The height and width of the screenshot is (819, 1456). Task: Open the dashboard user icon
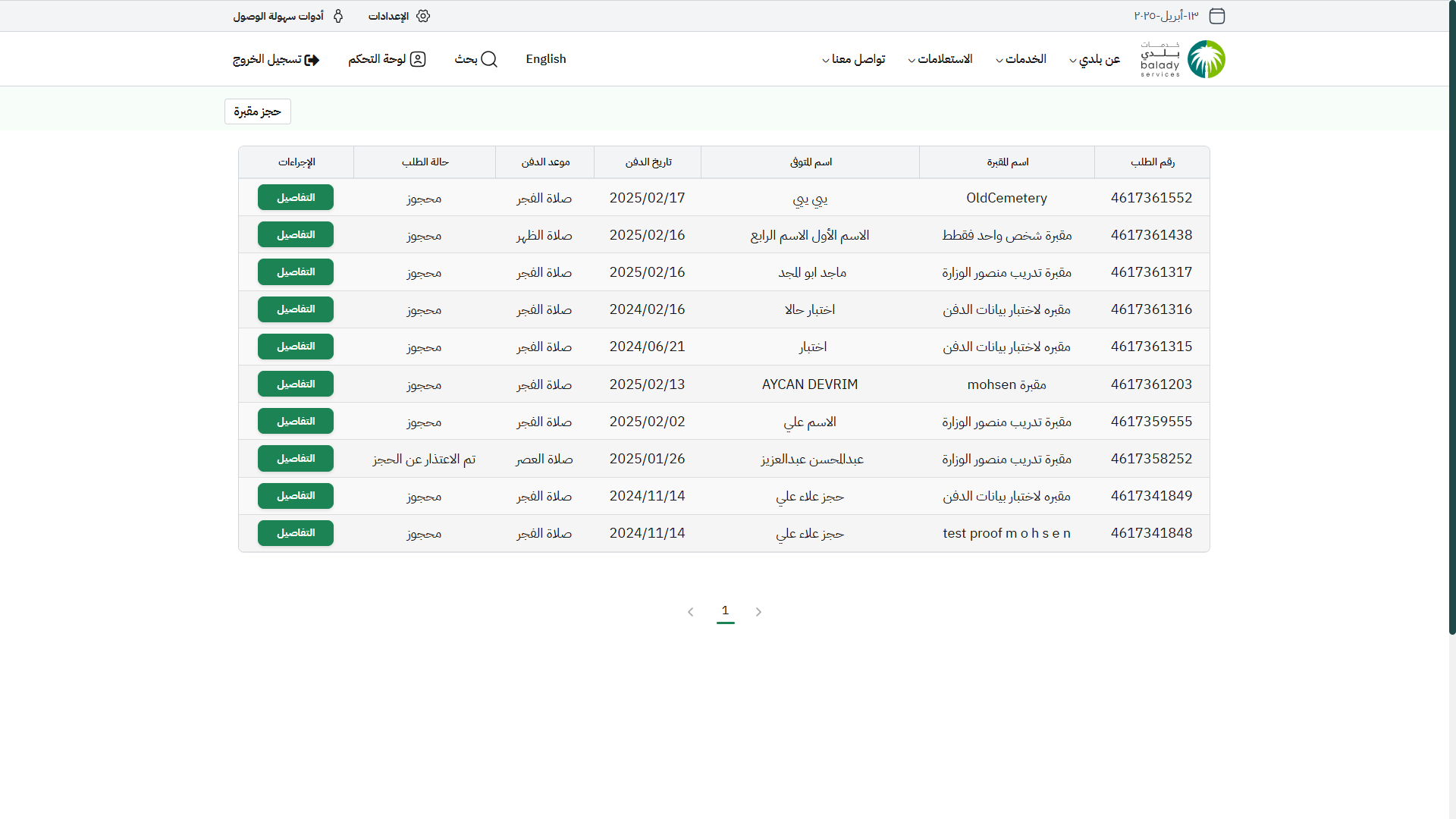(x=418, y=59)
